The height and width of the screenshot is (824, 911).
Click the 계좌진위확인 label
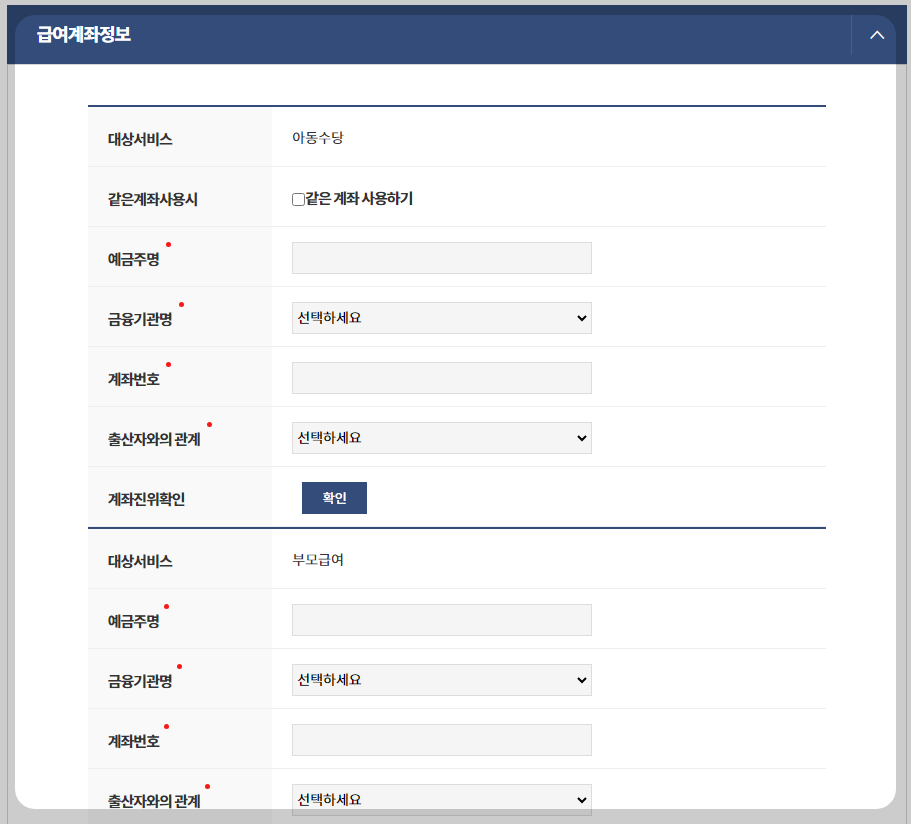pyautogui.click(x=146, y=499)
